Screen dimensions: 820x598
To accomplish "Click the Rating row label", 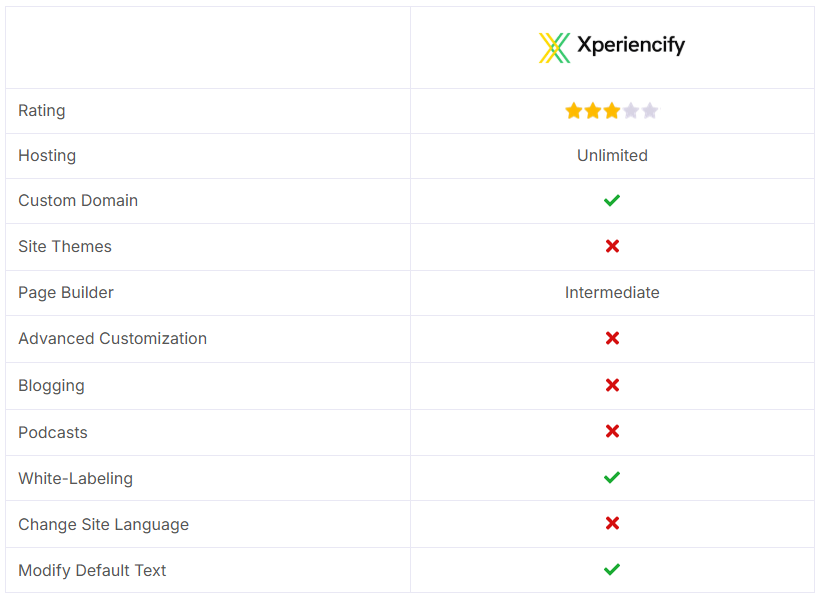I will [x=42, y=111].
